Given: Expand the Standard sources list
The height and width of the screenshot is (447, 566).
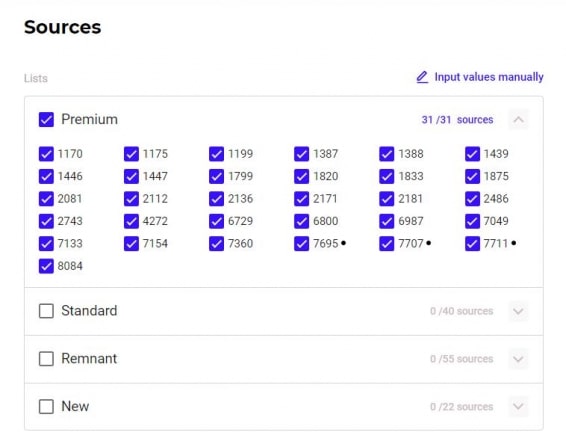Looking at the screenshot, I should [x=518, y=311].
